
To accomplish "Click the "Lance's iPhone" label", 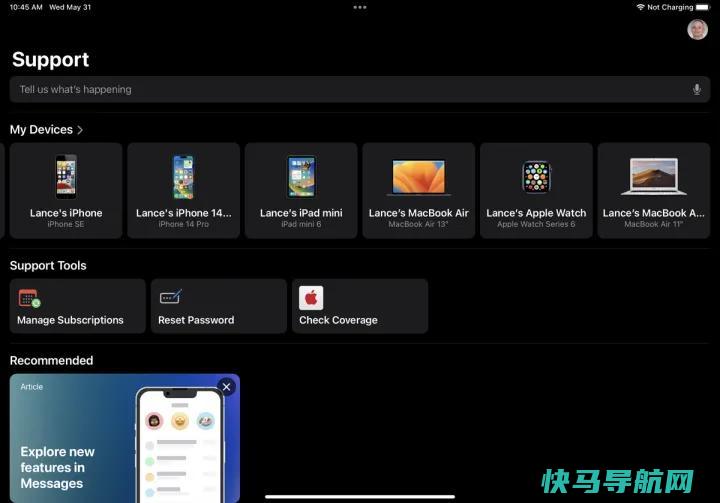I will [x=66, y=213].
